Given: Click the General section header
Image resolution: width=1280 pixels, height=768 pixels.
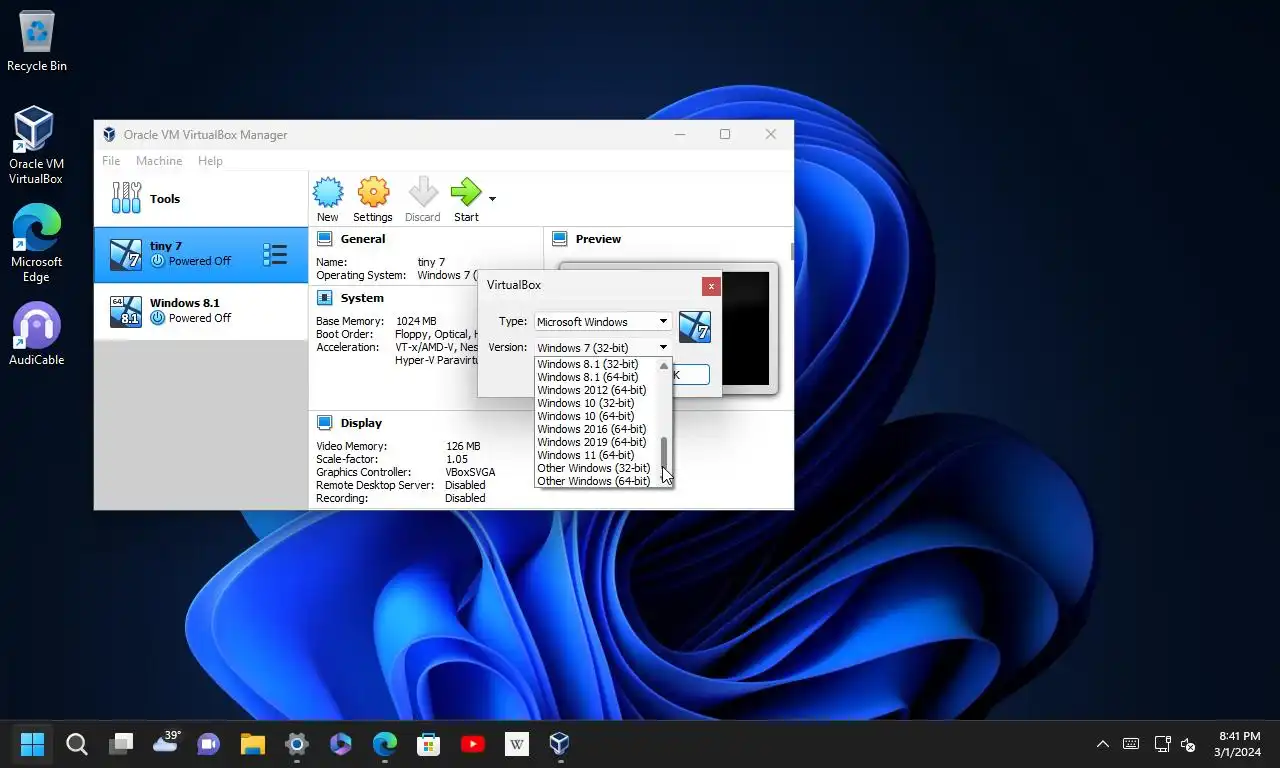Looking at the screenshot, I should [363, 239].
